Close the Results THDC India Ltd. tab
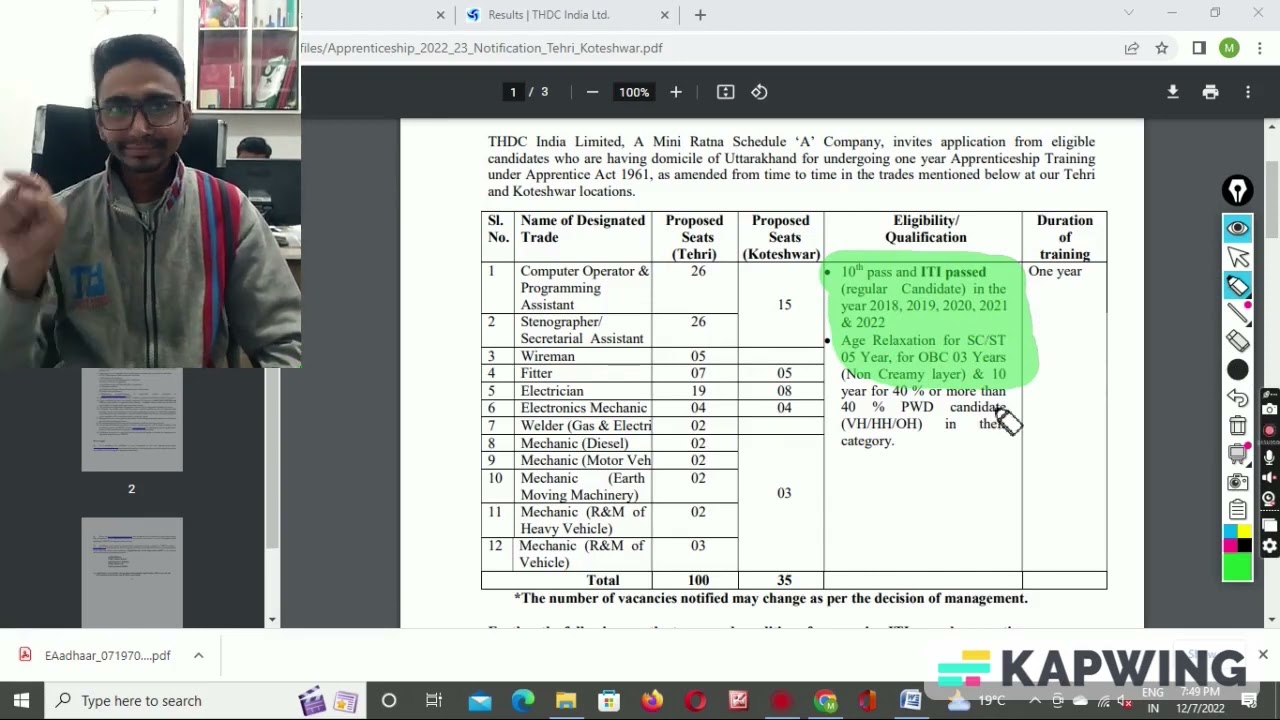Viewport: 1280px width, 720px height. pyautogui.click(x=665, y=15)
